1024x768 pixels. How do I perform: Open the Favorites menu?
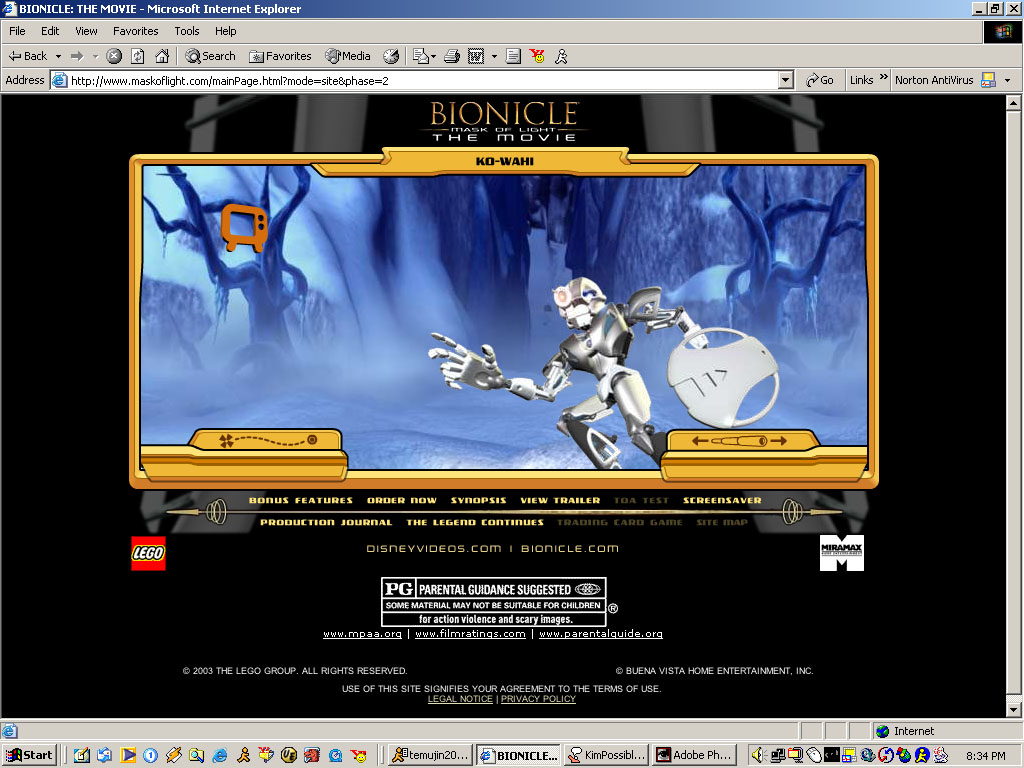click(135, 31)
